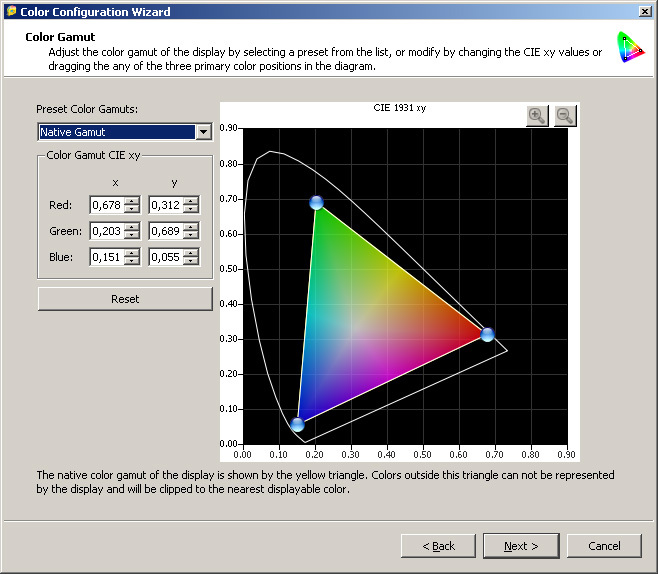Reset the color gamut values

tap(125, 299)
